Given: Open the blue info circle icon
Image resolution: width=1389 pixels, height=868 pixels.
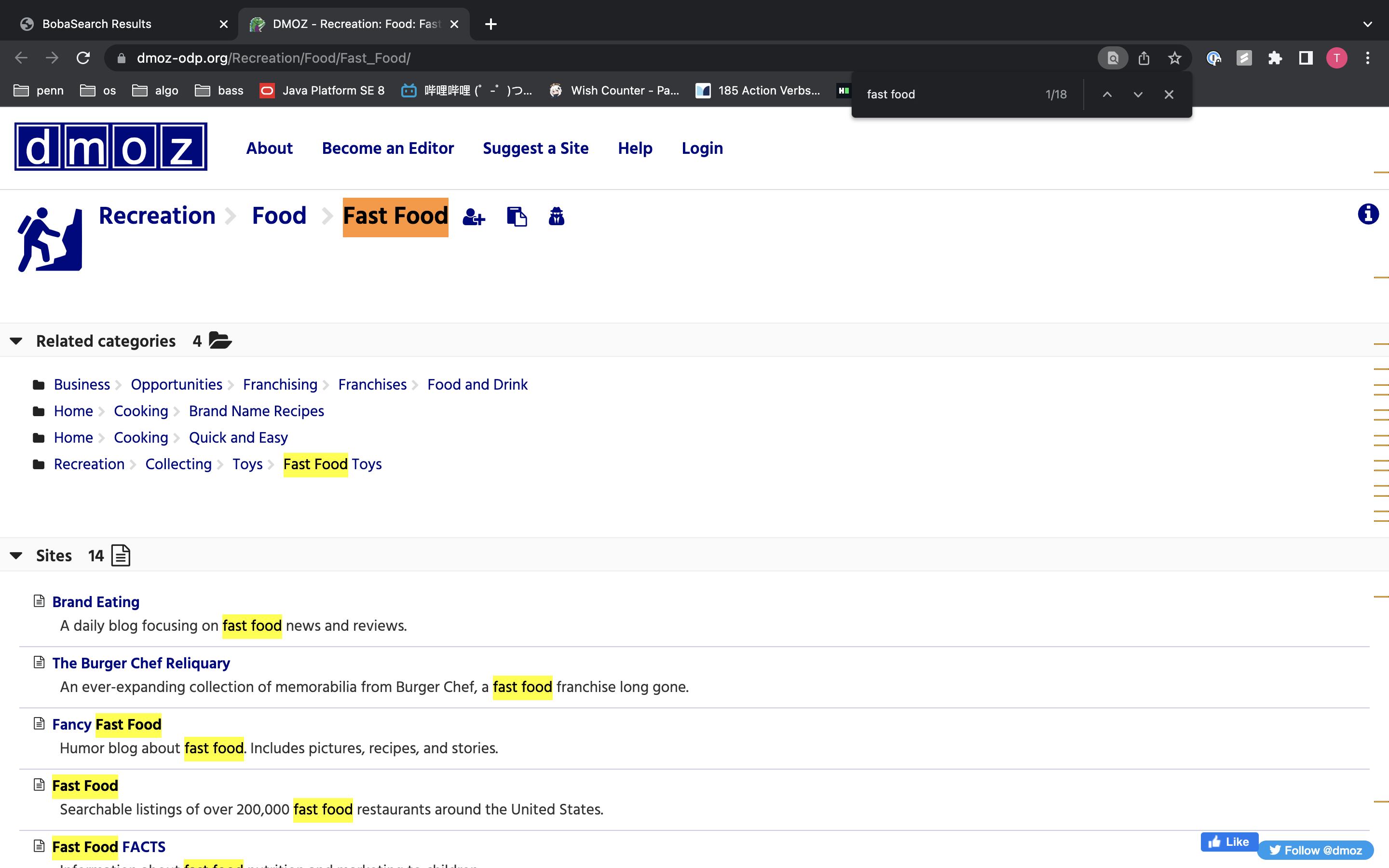Looking at the screenshot, I should (1368, 214).
